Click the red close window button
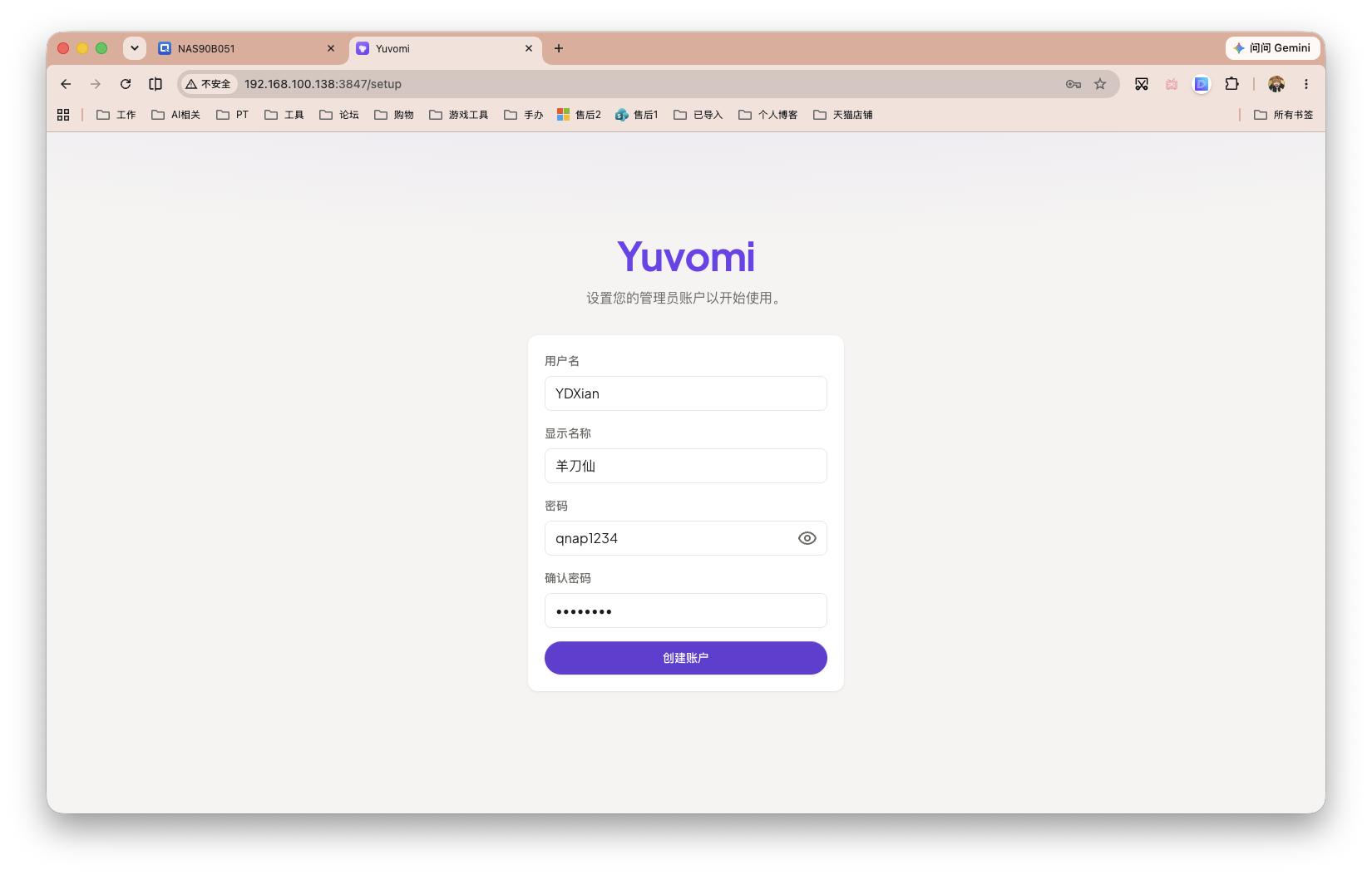This screenshot has width=1372, height=875. 63,48
